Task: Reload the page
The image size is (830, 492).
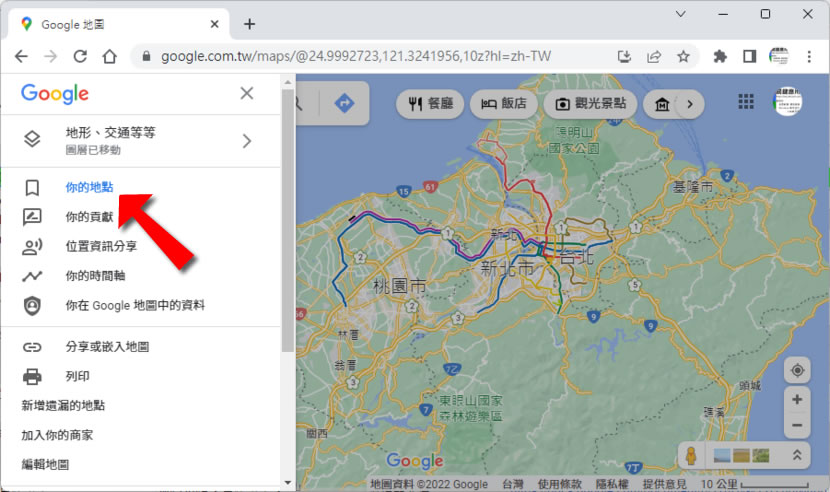Action: coord(80,56)
